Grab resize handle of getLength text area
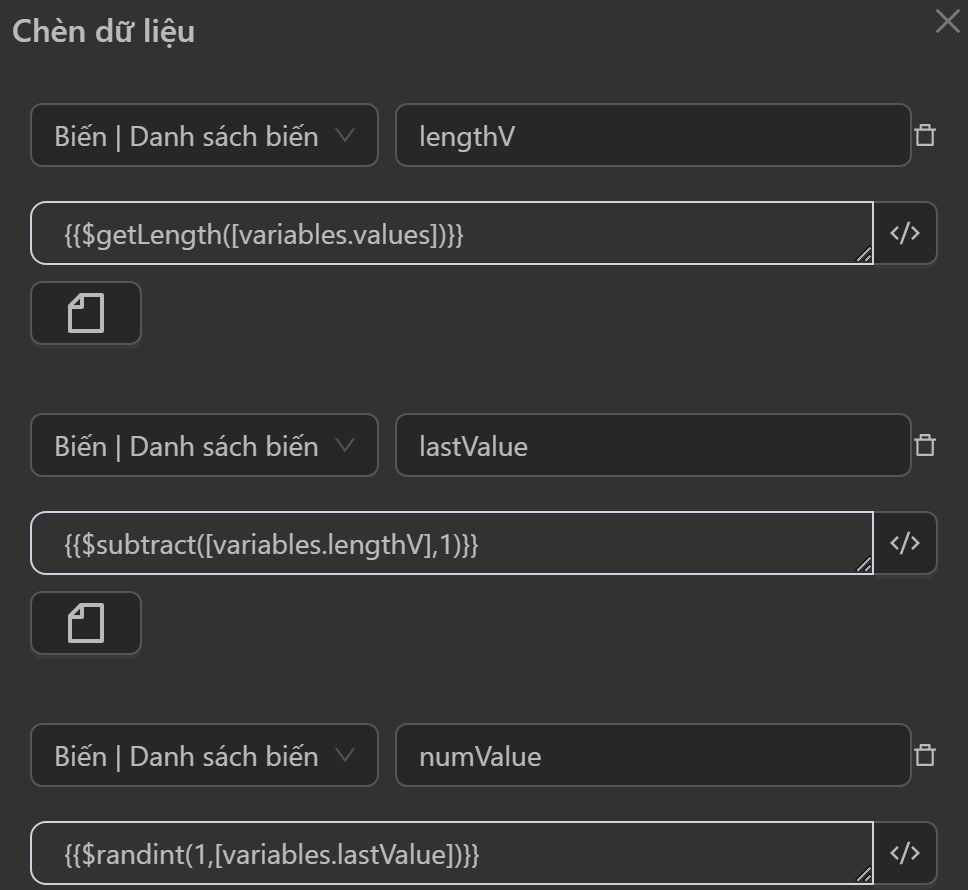This screenshot has height=890, width=968. click(x=864, y=256)
